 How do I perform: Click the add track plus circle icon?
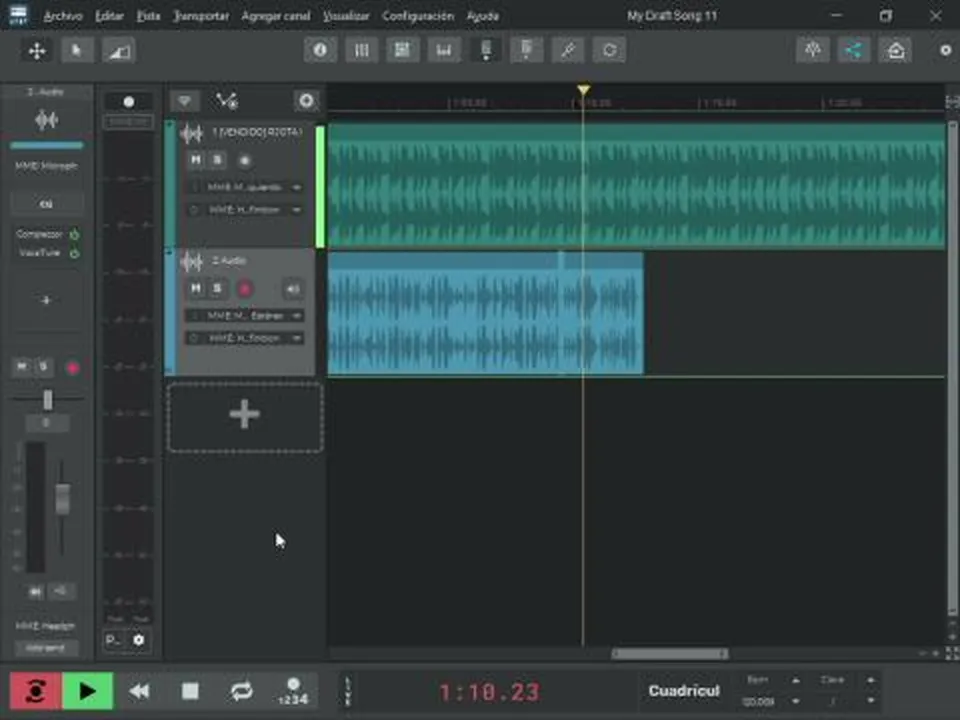click(306, 100)
